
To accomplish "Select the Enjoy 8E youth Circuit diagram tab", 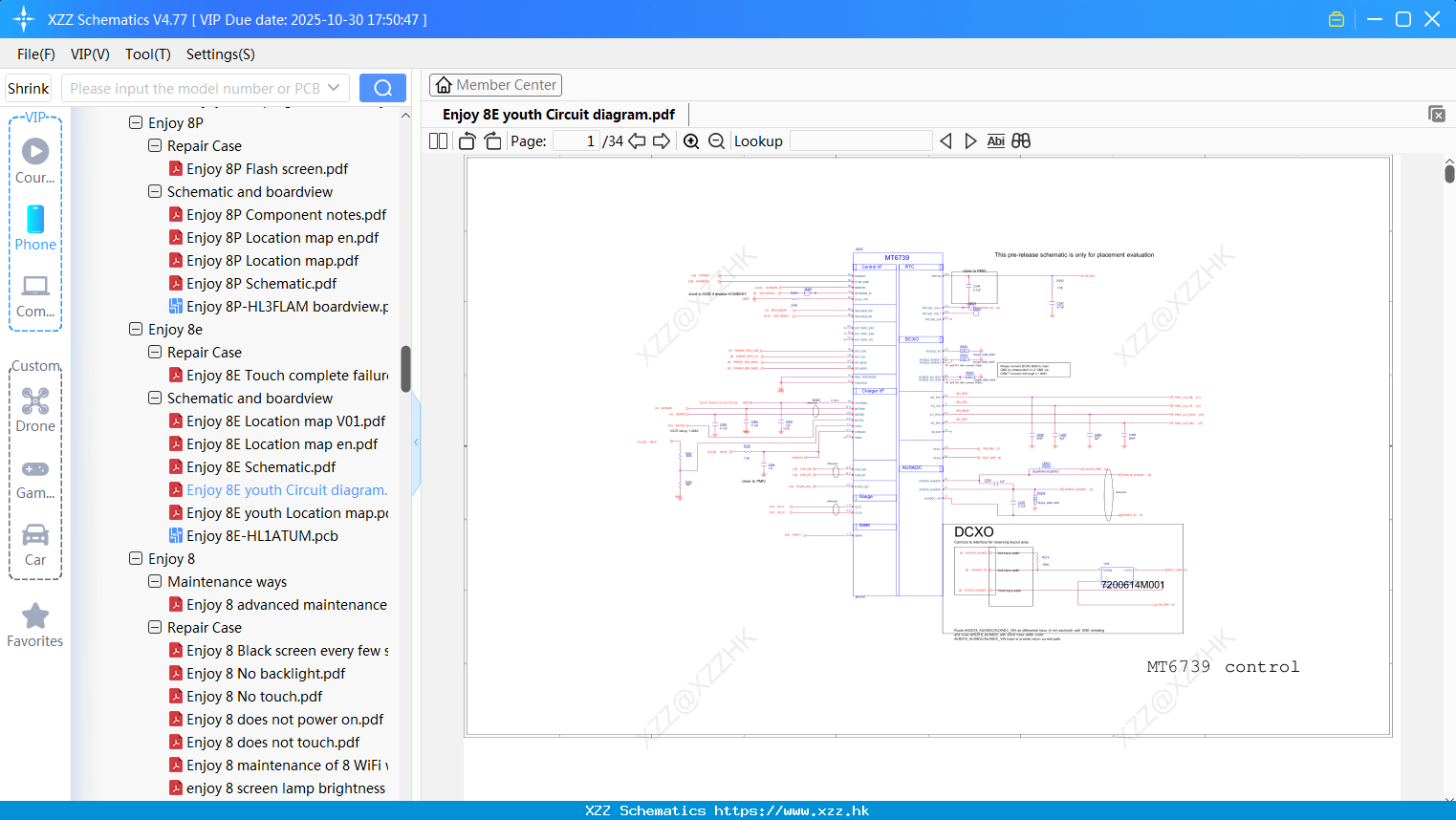I will click(x=558, y=115).
